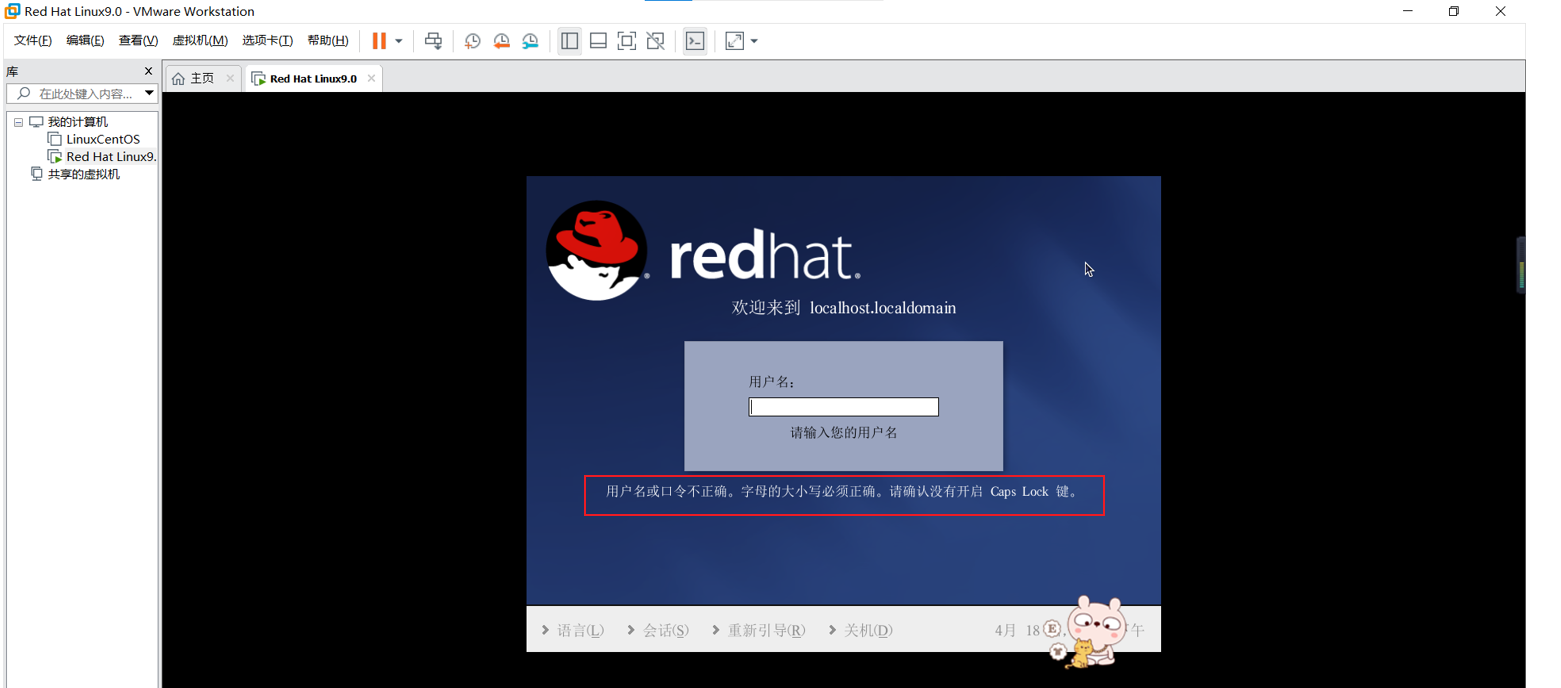Open the suspend button dropdown arrow
1561x688 pixels.
[398, 40]
